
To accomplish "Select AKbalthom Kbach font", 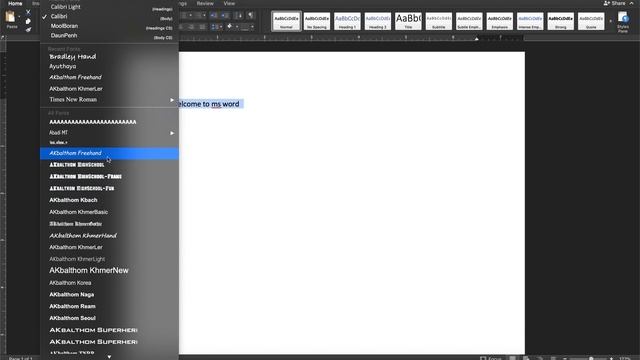I will 109,200.
